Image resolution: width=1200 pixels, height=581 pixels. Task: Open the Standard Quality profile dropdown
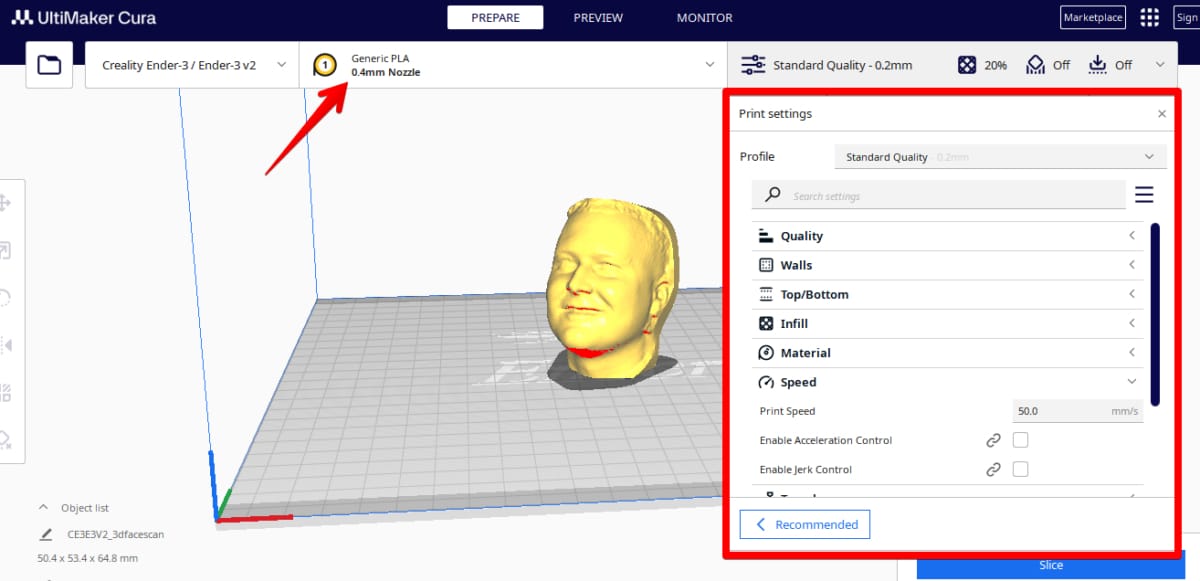(1000, 157)
